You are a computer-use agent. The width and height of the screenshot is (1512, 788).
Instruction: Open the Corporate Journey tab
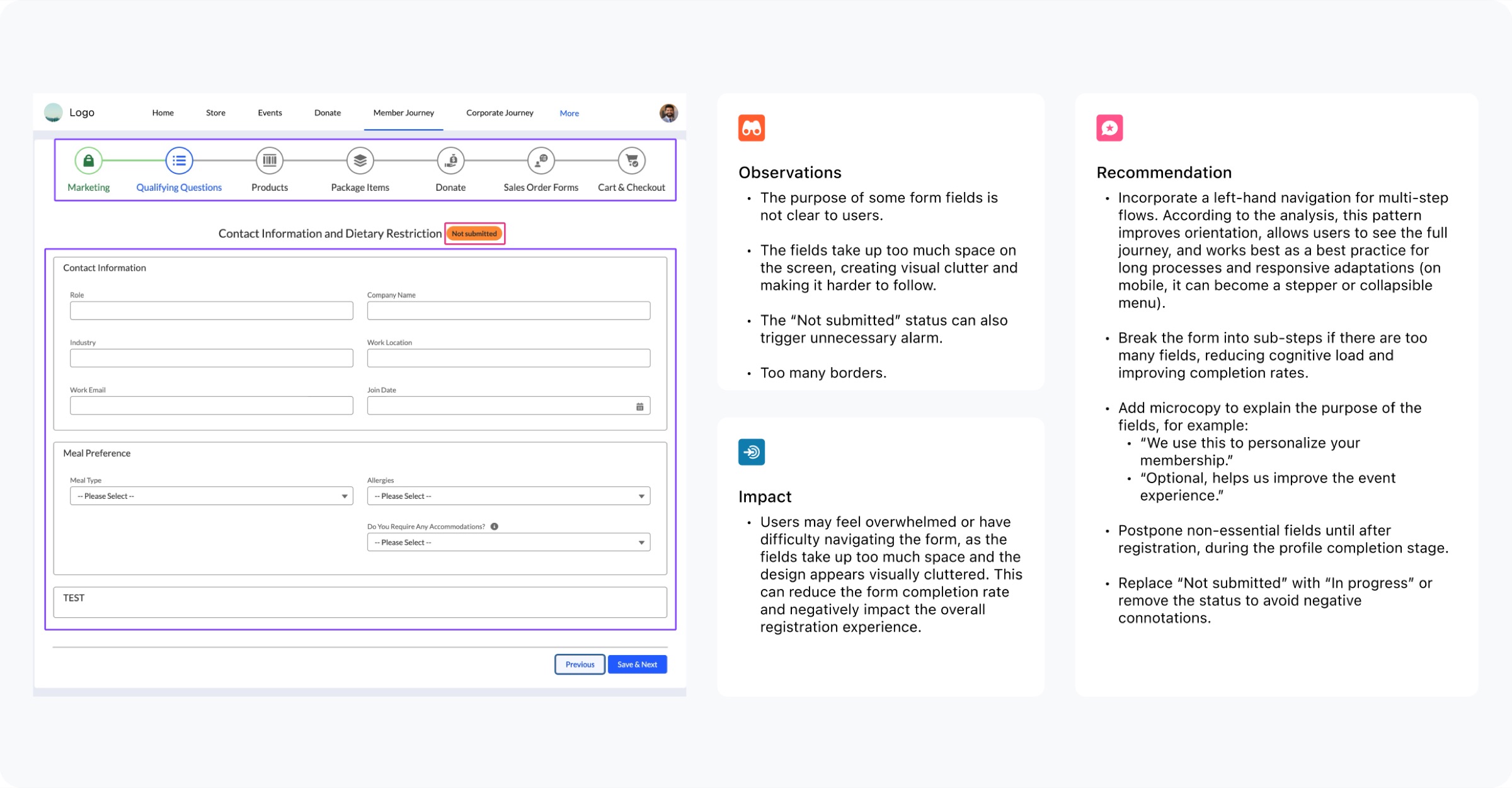(x=500, y=113)
